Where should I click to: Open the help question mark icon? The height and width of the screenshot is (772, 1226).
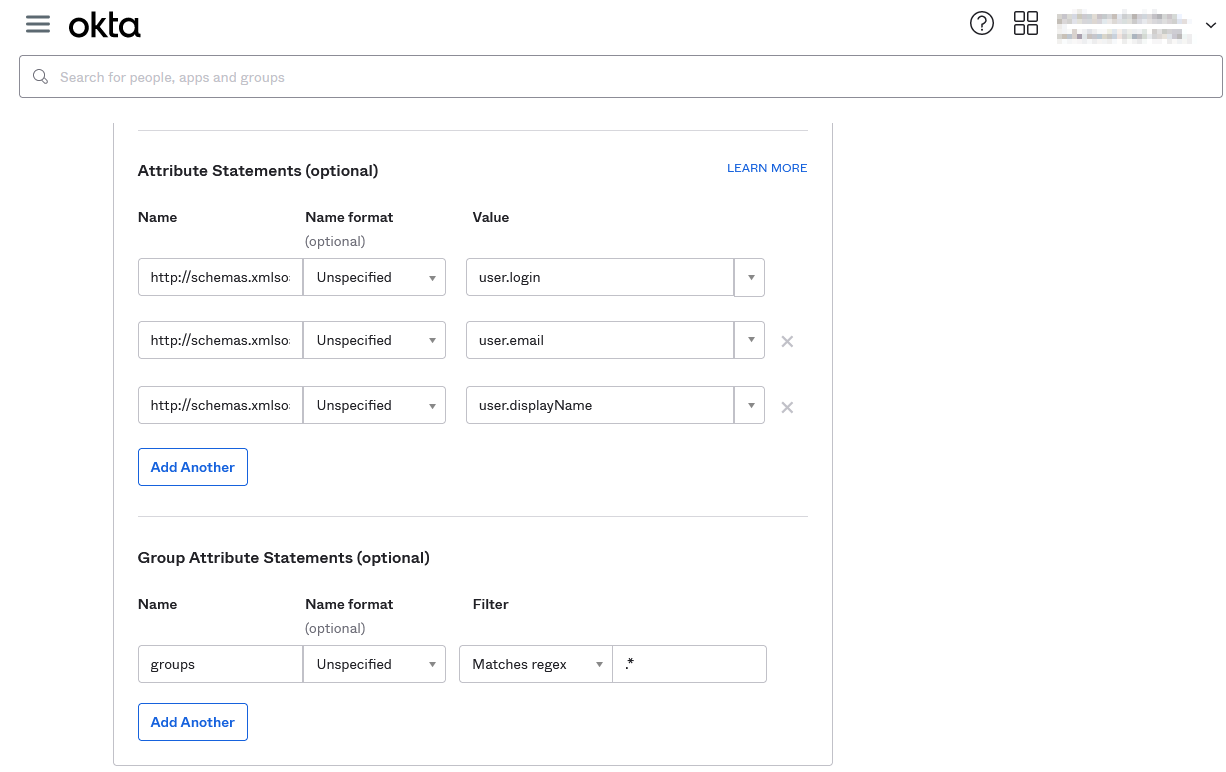click(982, 23)
